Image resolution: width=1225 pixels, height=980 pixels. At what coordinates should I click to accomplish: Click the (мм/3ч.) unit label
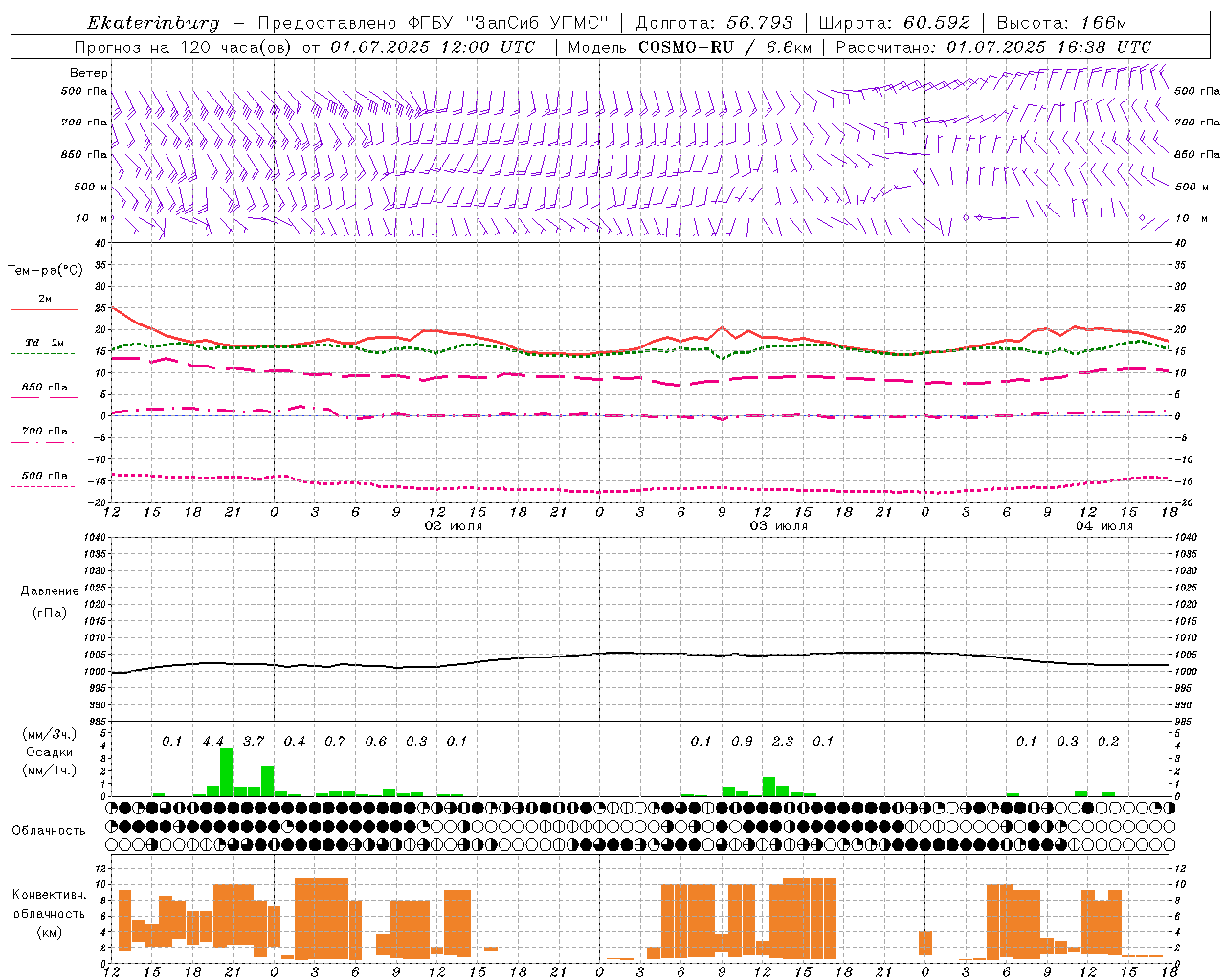pyautogui.click(x=50, y=735)
